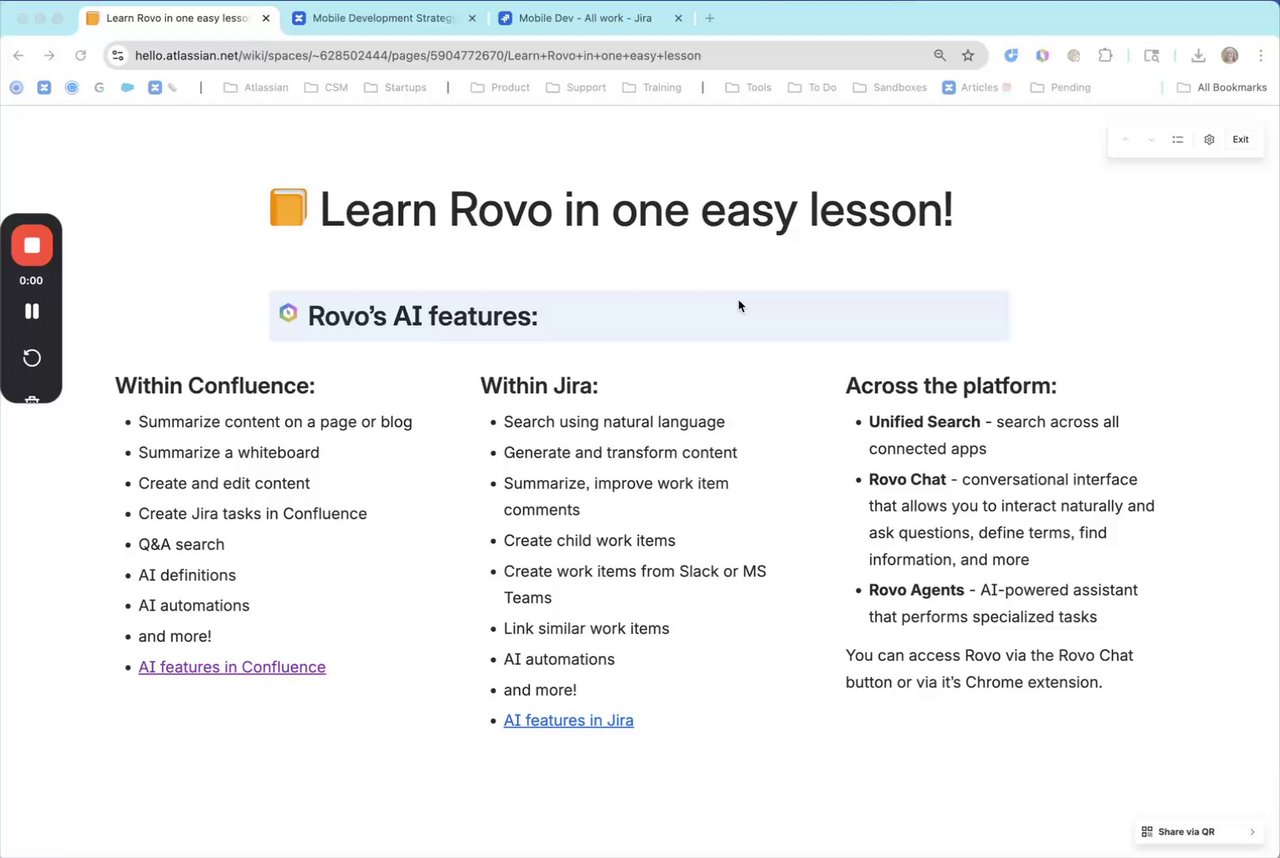
Task: Open the To Do bookmarks folder
Action: (812, 88)
